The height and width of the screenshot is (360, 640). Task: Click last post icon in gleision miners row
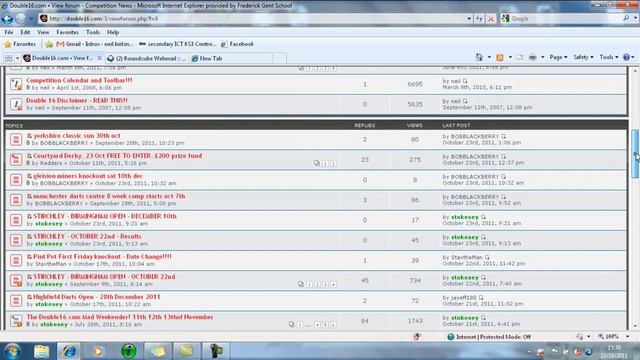pyautogui.click(x=503, y=177)
